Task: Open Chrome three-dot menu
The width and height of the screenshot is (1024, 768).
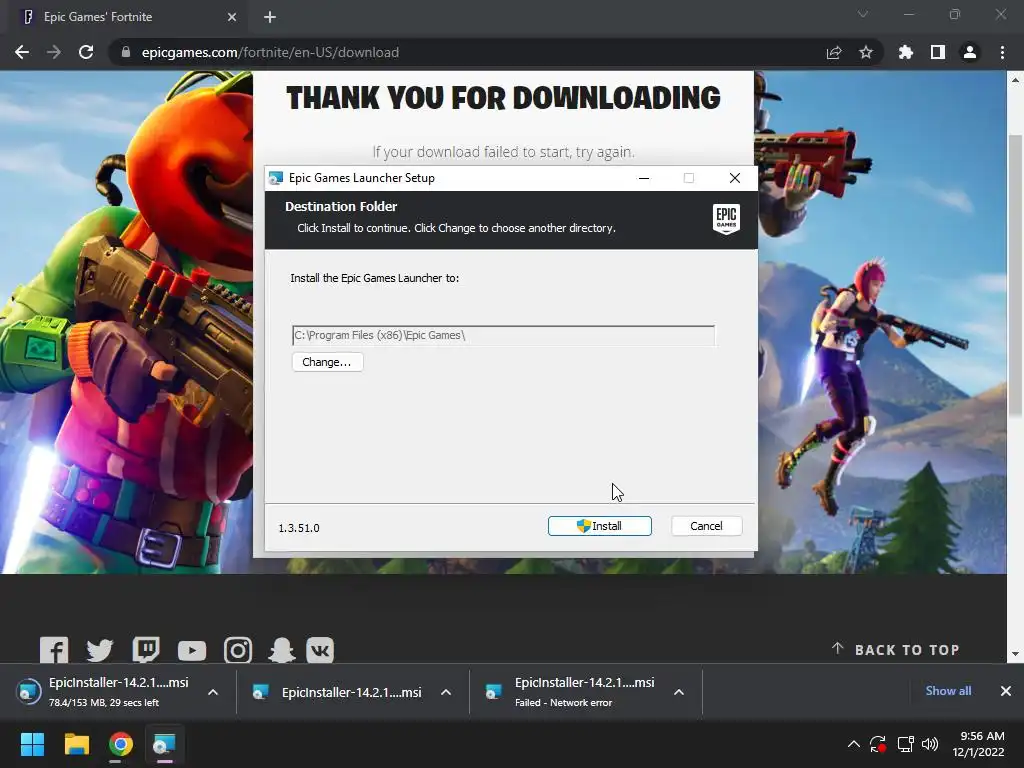Action: (1002, 52)
